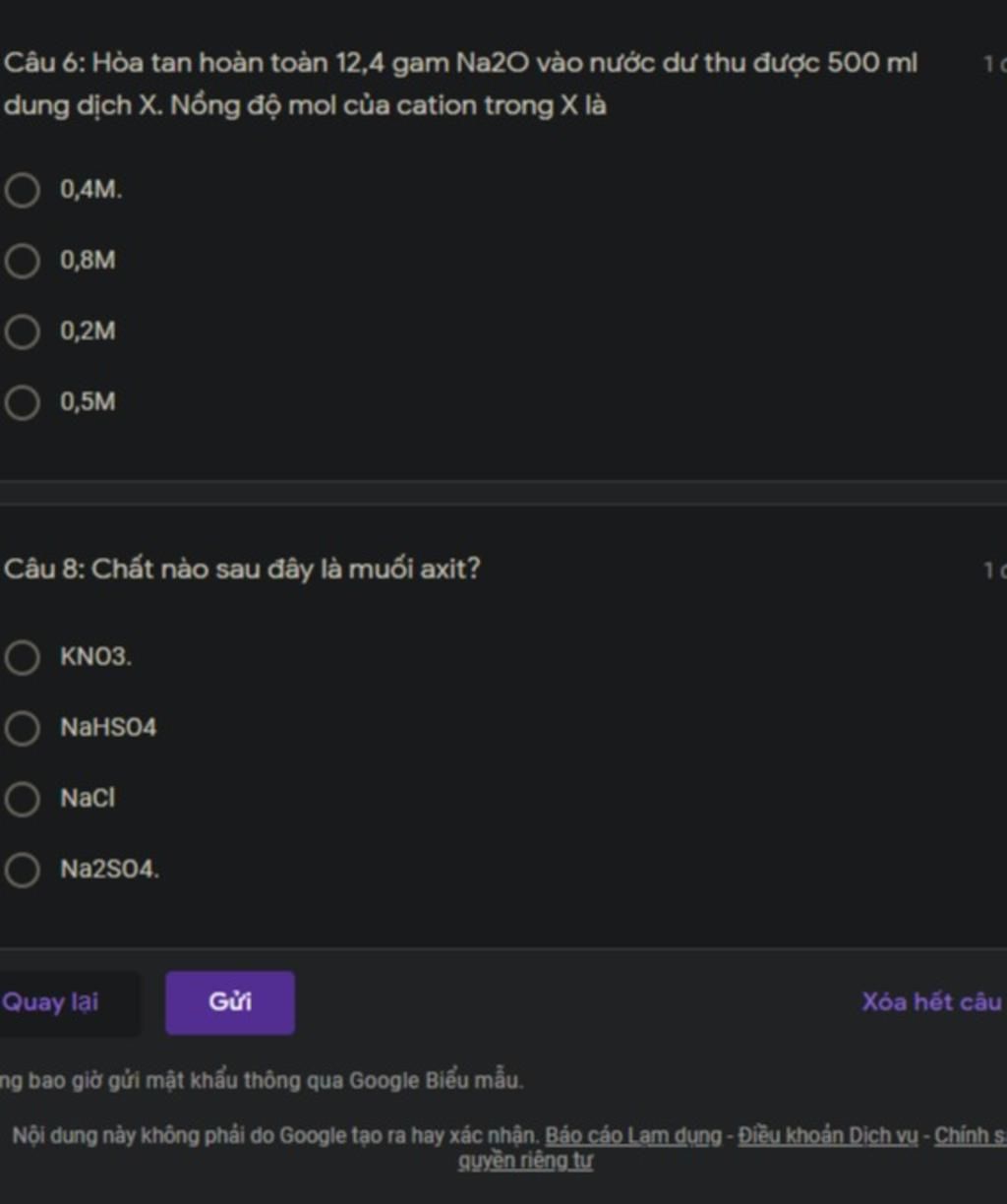1007x1204 pixels.
Task: Click the point value beside Câu 8
Action: [x=994, y=570]
